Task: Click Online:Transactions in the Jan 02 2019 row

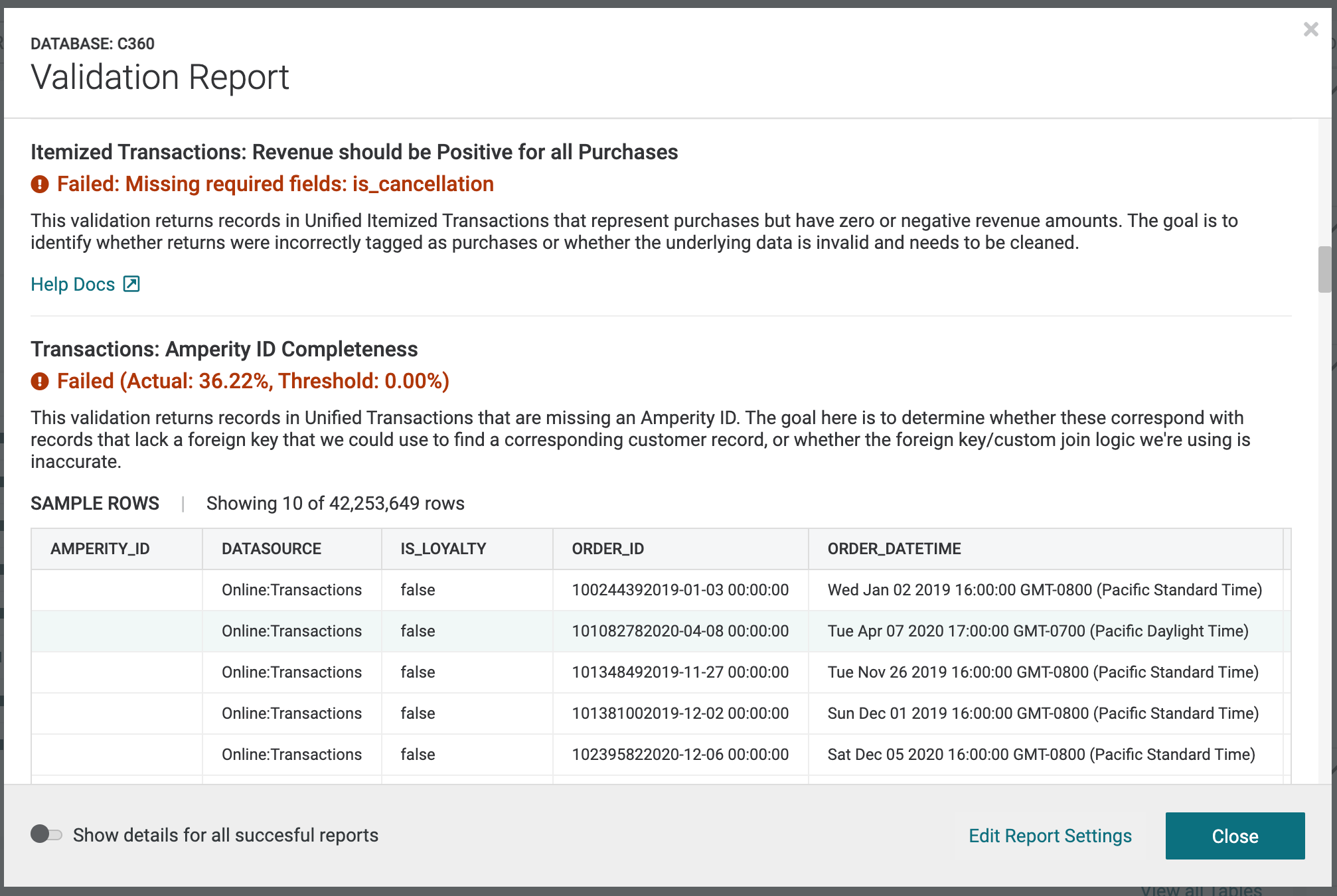Action: coord(291,590)
